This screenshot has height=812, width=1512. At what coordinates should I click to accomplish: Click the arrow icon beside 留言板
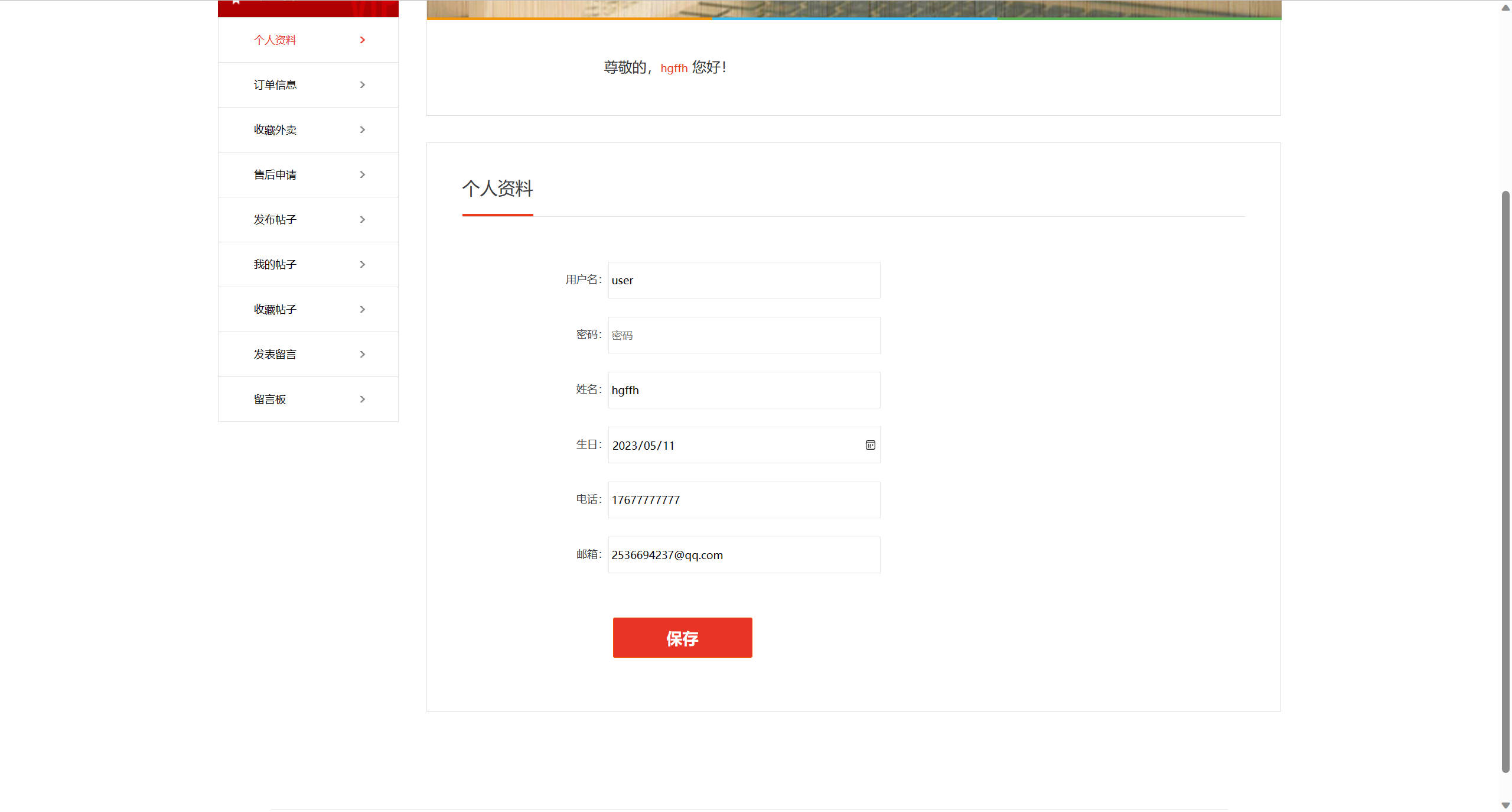click(x=362, y=399)
